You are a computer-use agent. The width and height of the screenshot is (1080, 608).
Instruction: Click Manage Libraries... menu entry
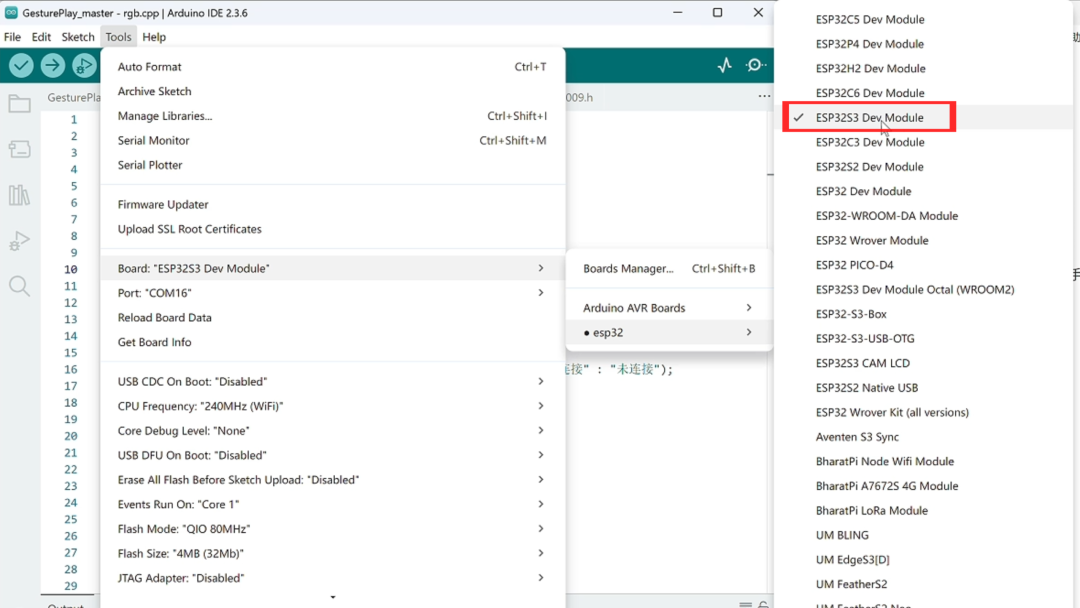[x=333, y=116]
